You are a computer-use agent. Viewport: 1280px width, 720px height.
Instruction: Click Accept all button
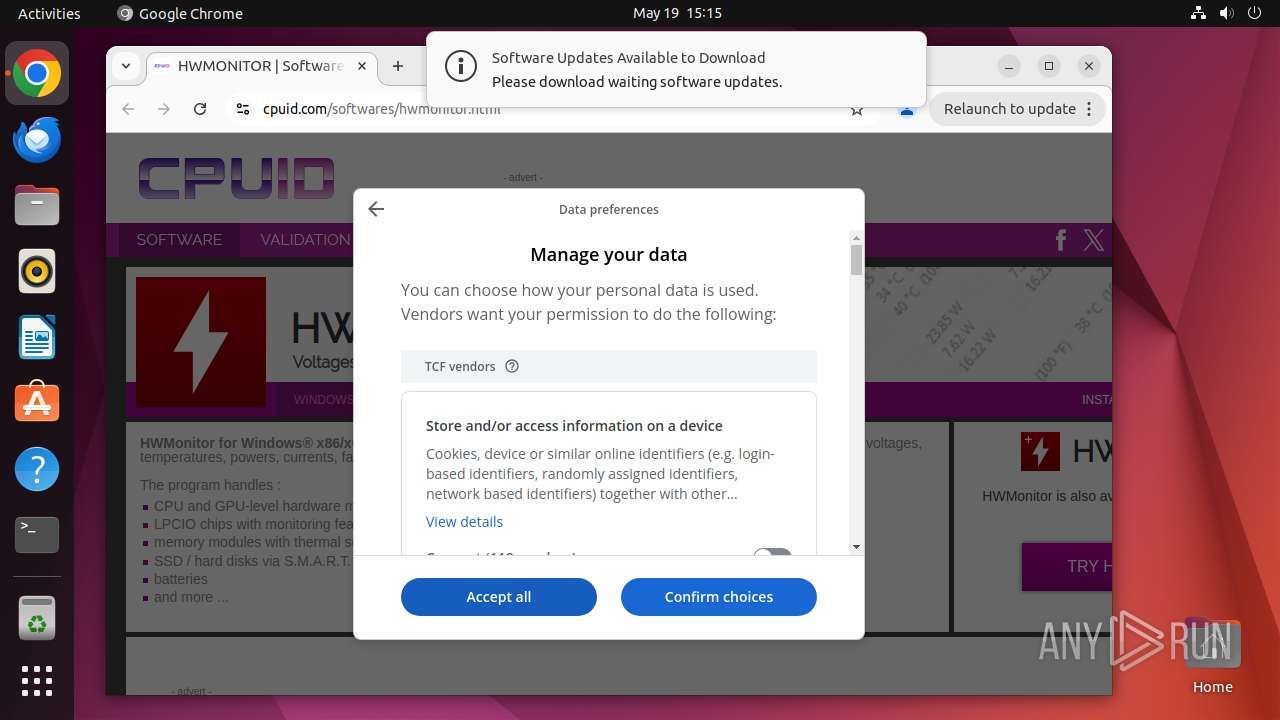(x=499, y=597)
